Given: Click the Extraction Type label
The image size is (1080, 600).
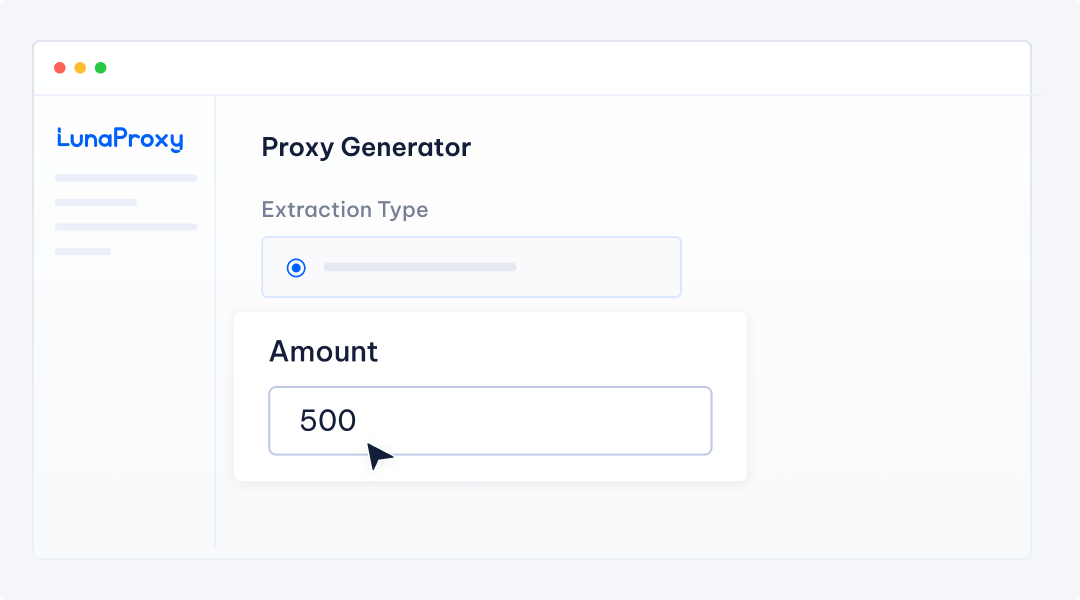Looking at the screenshot, I should click(x=344, y=210).
